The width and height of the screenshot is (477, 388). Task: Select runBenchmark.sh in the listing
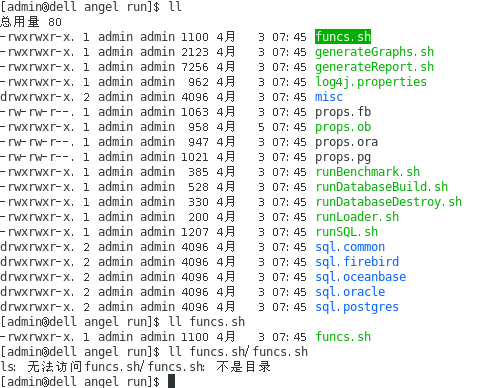tap(368, 172)
